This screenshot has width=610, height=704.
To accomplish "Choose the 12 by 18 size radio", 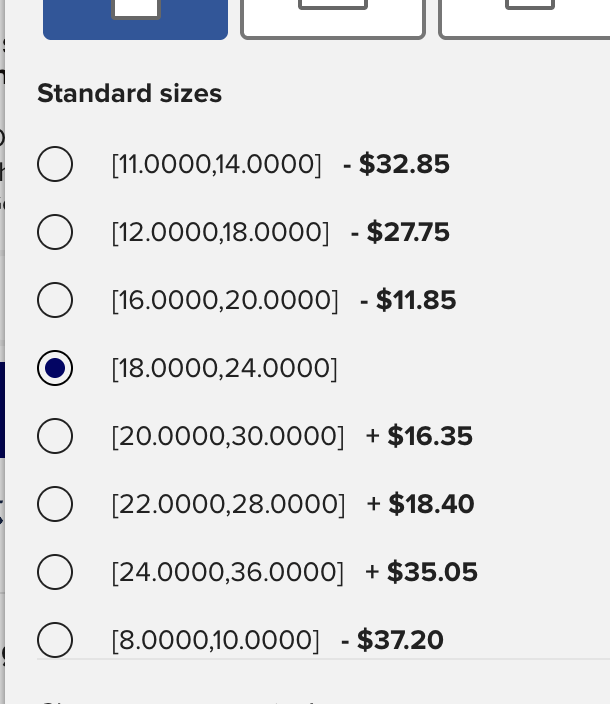I will [55, 232].
